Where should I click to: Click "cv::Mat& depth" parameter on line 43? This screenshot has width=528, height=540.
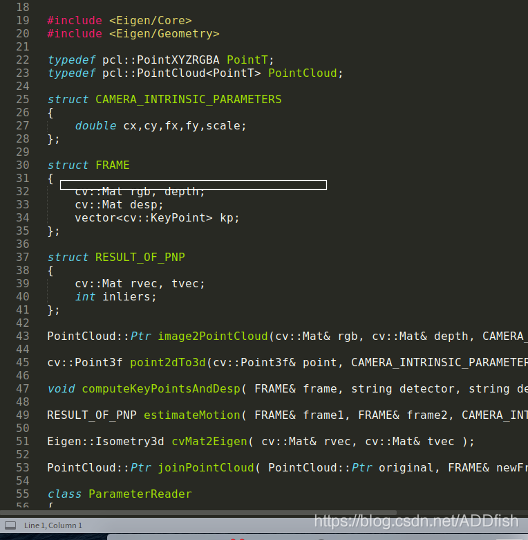point(420,336)
